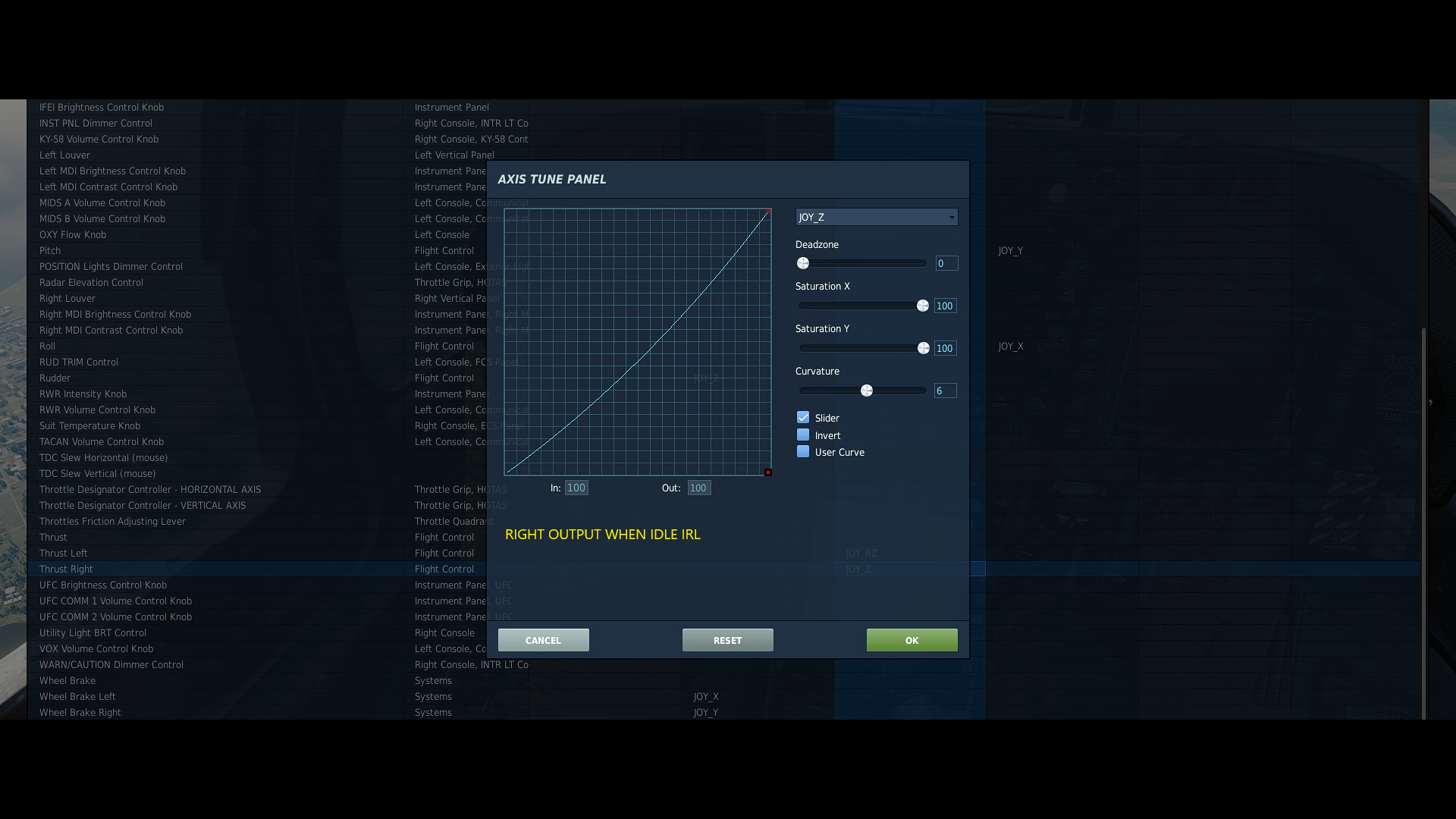Image resolution: width=1456 pixels, height=819 pixels.
Task: Click the Curvature value field
Action: 946,391
